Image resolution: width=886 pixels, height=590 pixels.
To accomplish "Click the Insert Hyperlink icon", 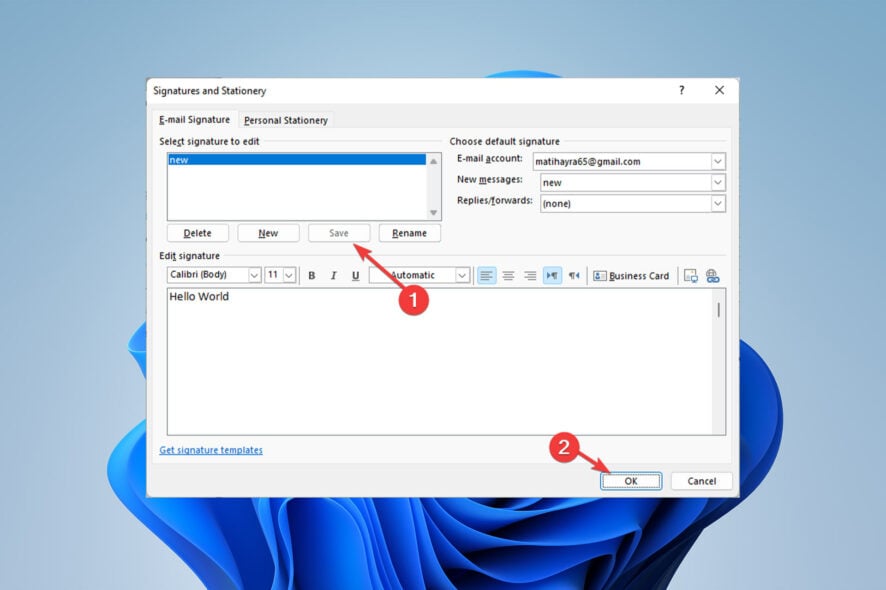I will tap(711, 275).
